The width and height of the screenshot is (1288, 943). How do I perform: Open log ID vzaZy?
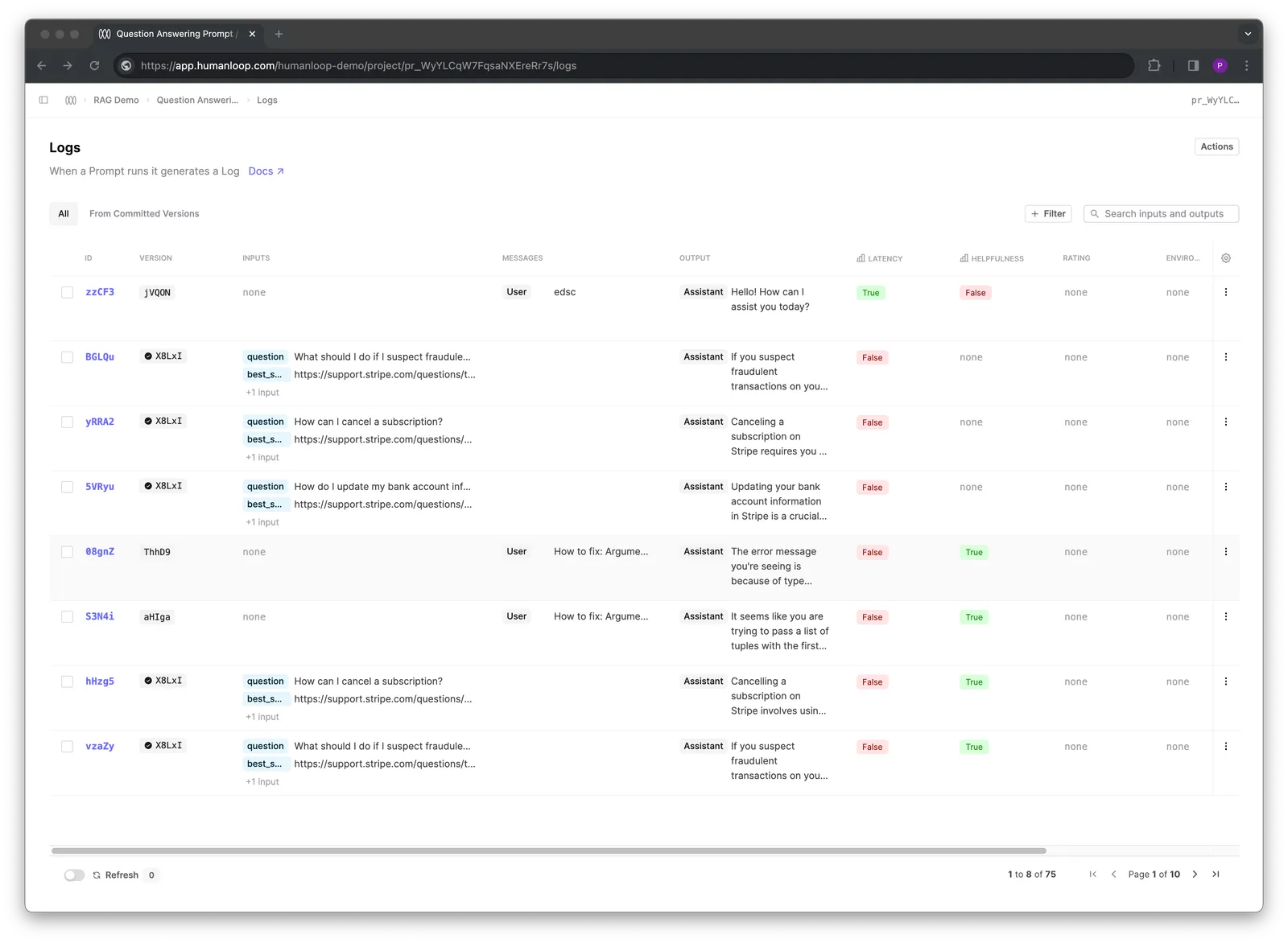click(100, 747)
